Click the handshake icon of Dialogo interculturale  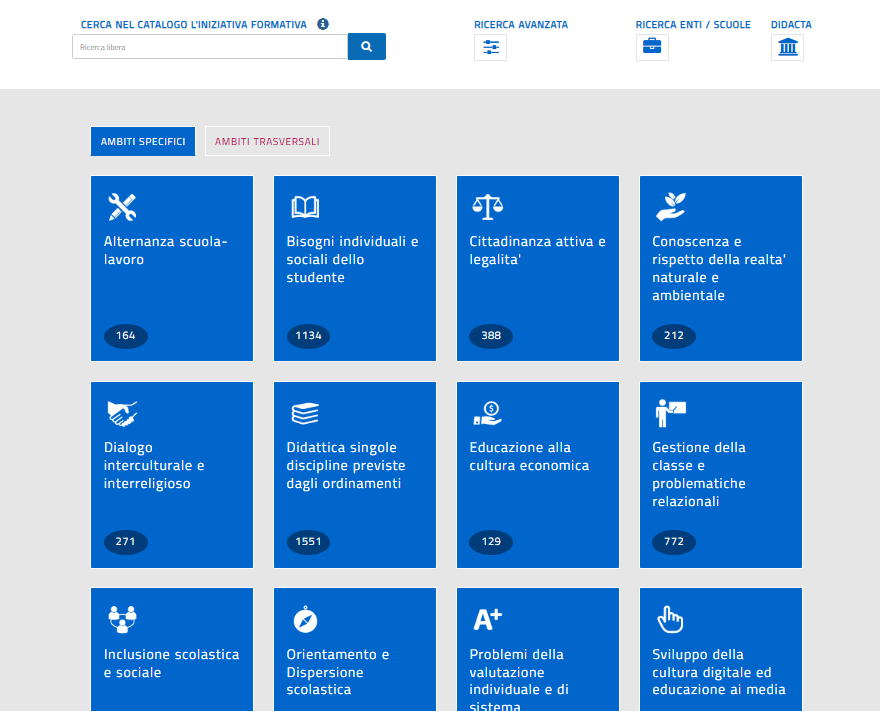[x=122, y=414]
